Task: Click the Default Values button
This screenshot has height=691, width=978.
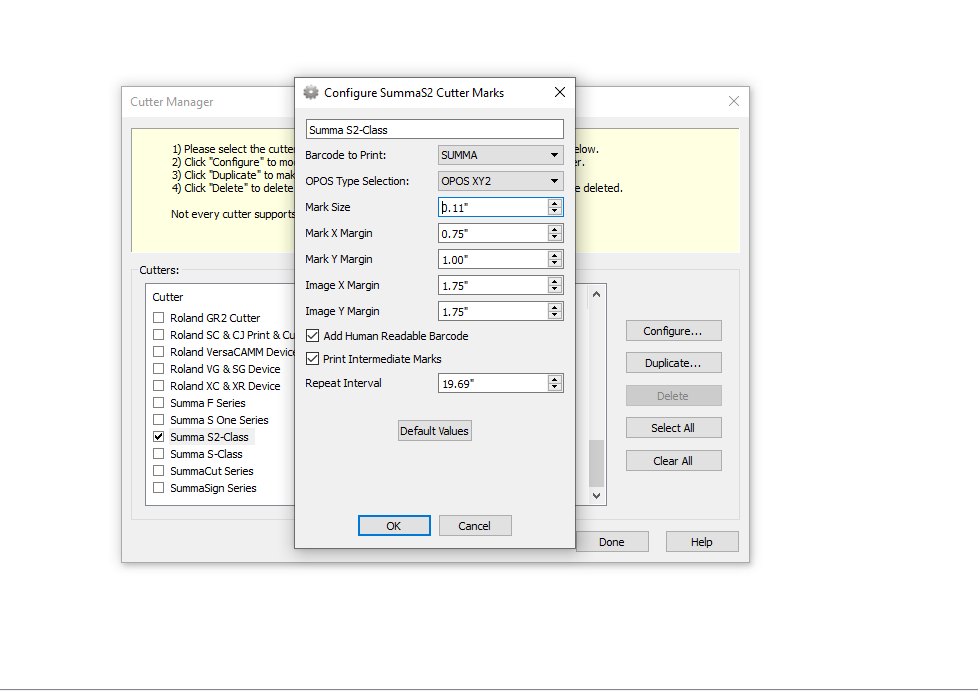Action: coord(435,430)
